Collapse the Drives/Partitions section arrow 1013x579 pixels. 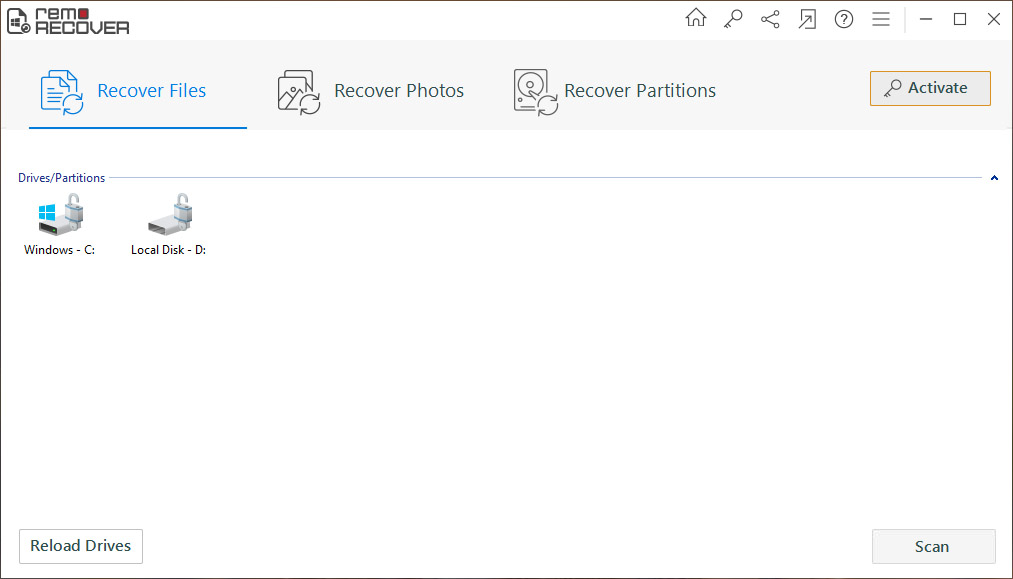tap(994, 178)
